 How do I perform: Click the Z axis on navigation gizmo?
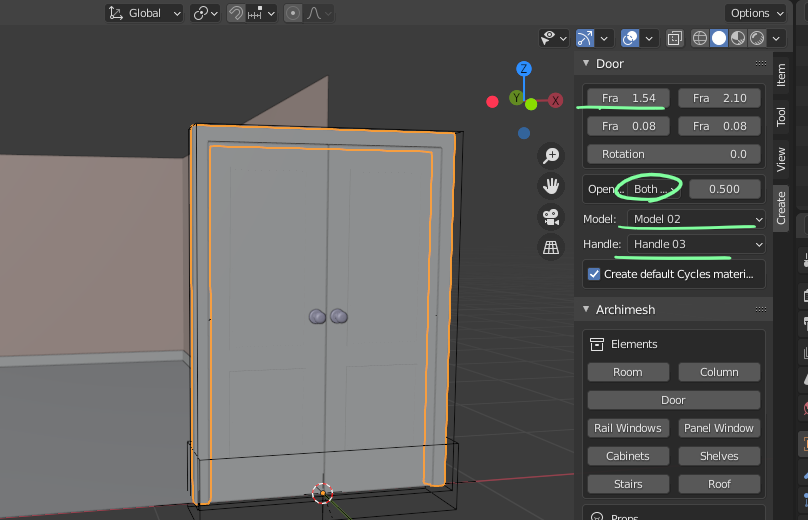tap(524, 69)
